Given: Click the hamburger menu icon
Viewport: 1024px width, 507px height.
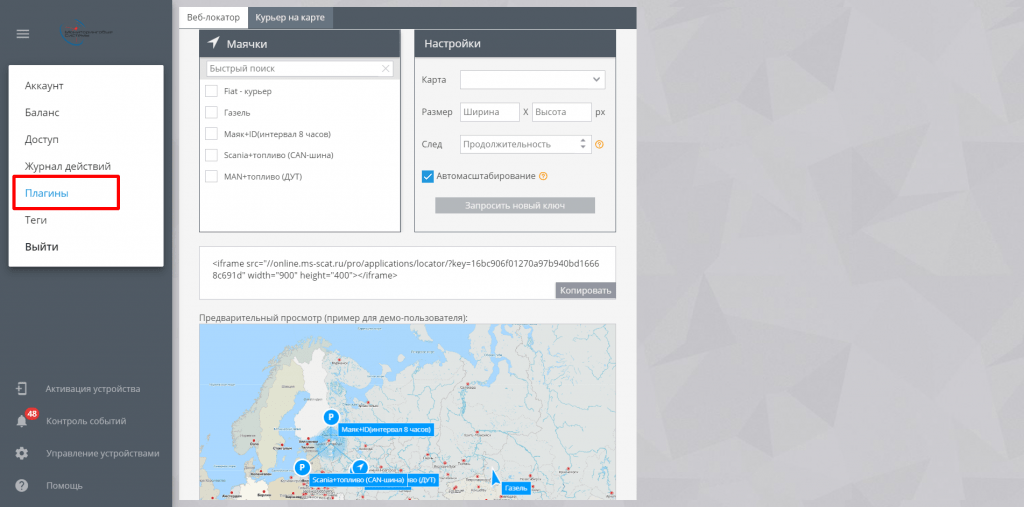Looking at the screenshot, I should click(x=22, y=34).
